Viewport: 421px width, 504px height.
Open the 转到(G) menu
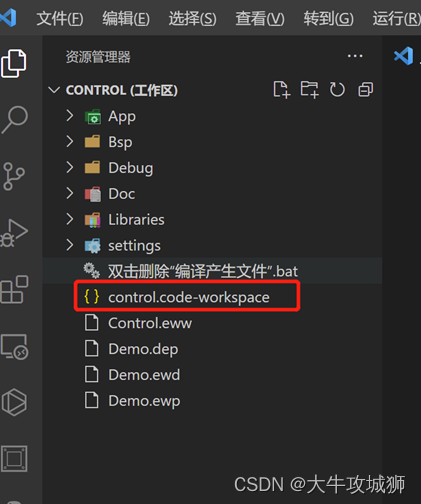[328, 18]
